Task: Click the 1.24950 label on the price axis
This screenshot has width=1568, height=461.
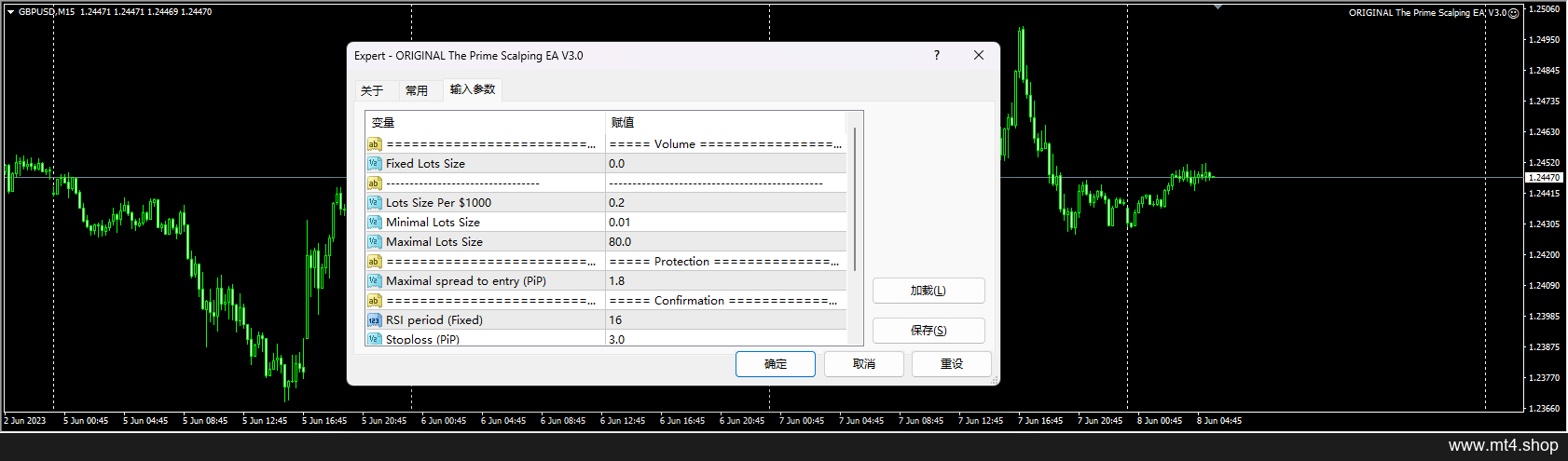Action: click(1545, 40)
